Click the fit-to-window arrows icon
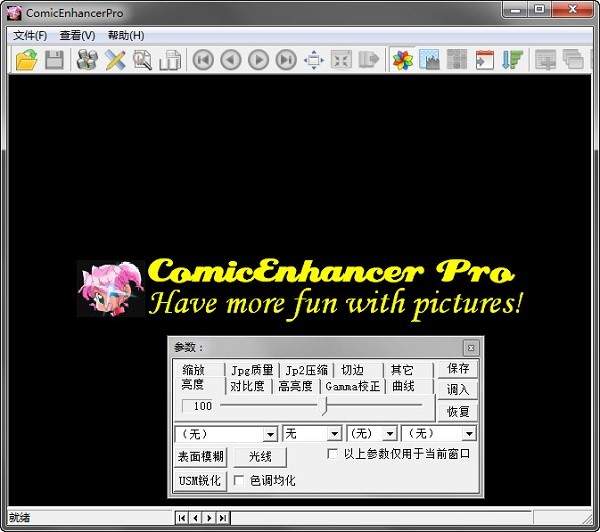The height and width of the screenshot is (532, 600). 341,60
